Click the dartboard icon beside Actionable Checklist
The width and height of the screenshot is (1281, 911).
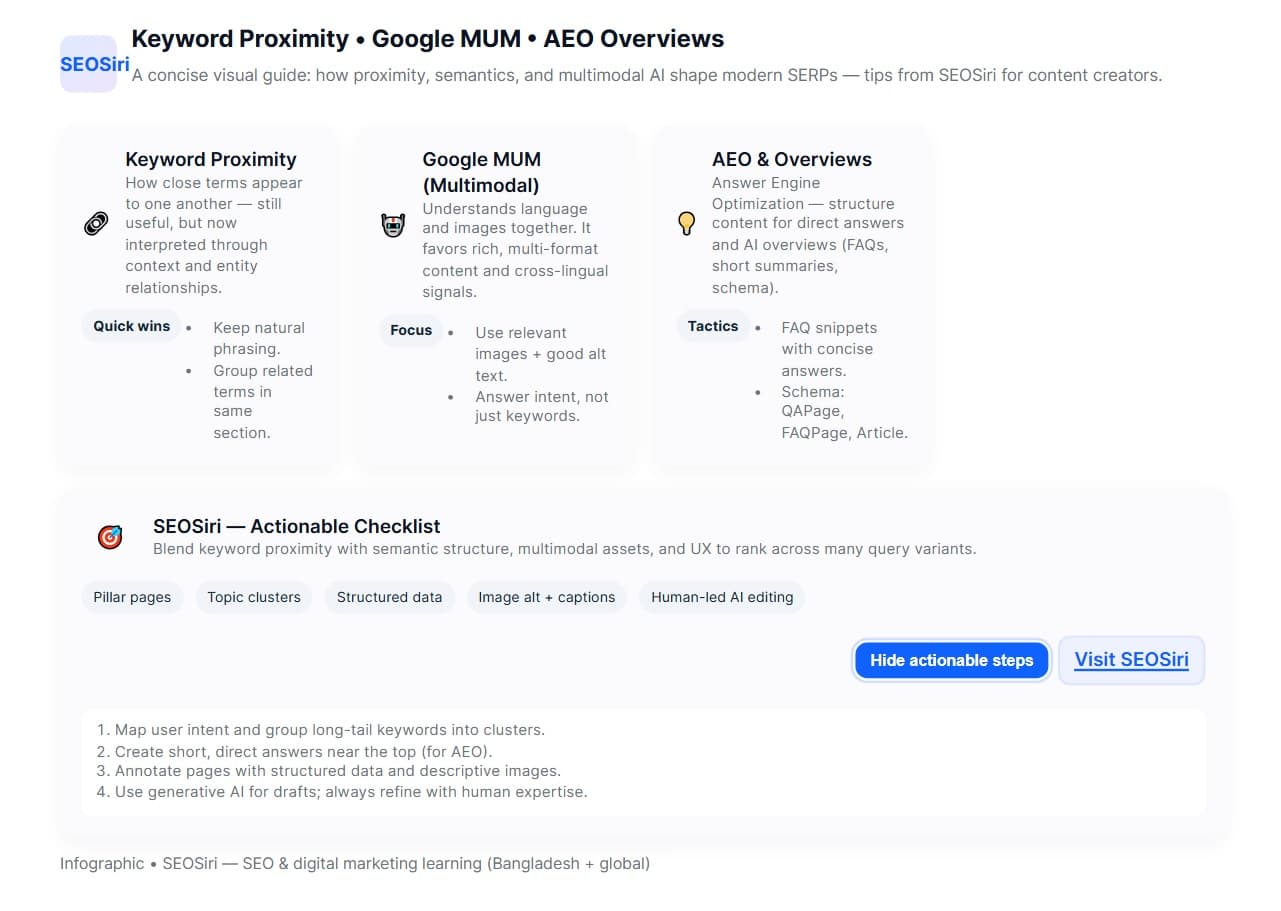[x=110, y=536]
